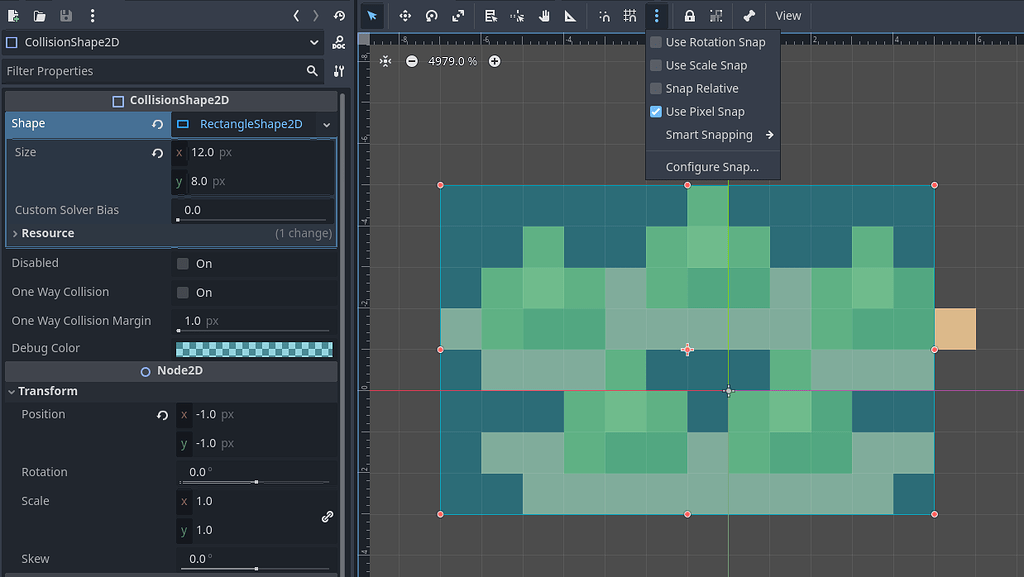Select the Move tool in the canvas toolbar
Image resolution: width=1024 pixels, height=577 pixels.
point(406,15)
